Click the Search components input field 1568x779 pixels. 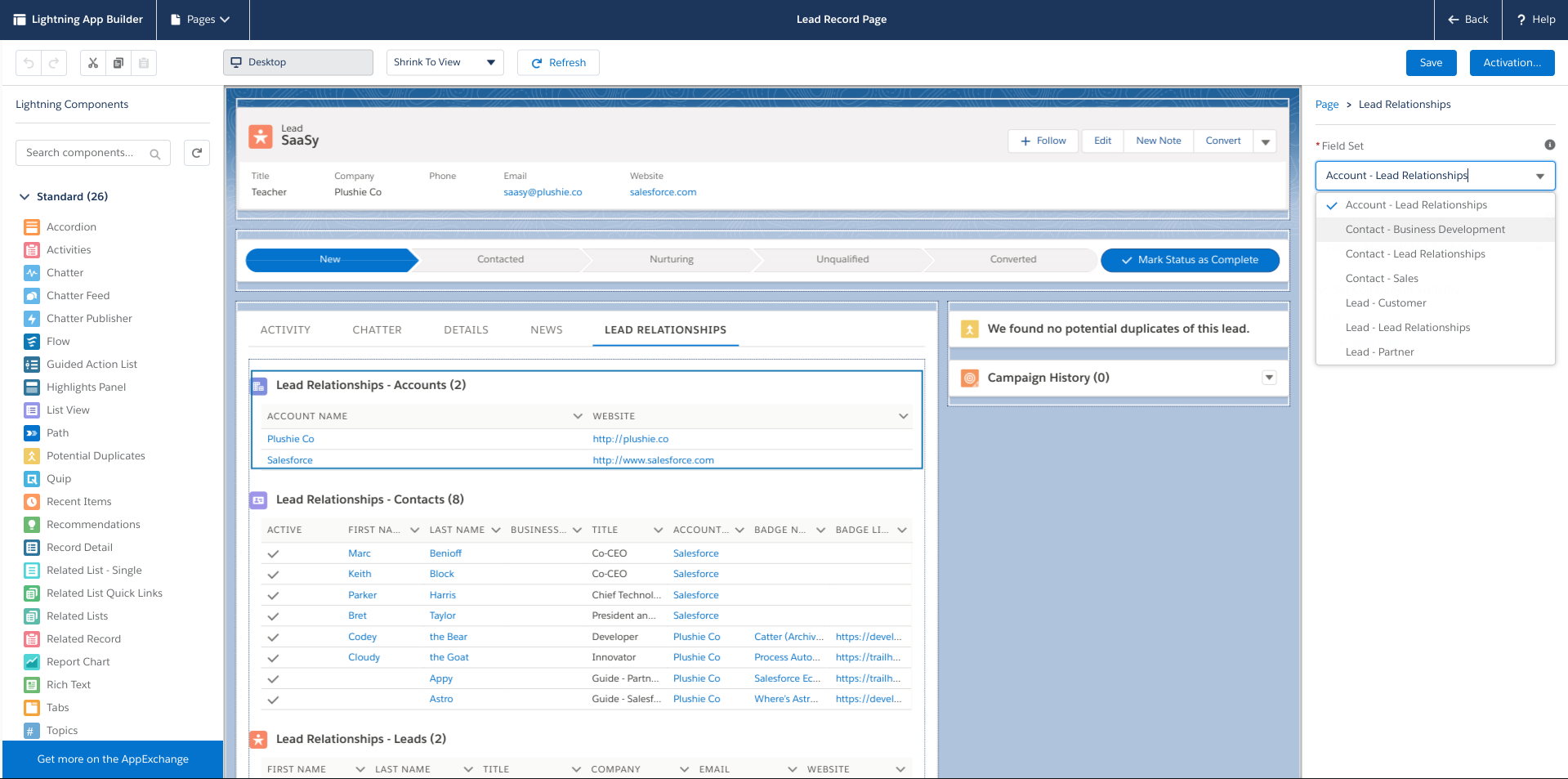[x=82, y=153]
